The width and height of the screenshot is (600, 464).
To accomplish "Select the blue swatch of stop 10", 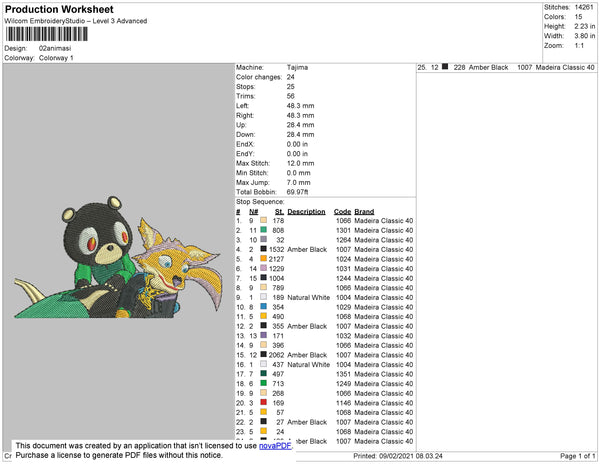I will click(263, 306).
